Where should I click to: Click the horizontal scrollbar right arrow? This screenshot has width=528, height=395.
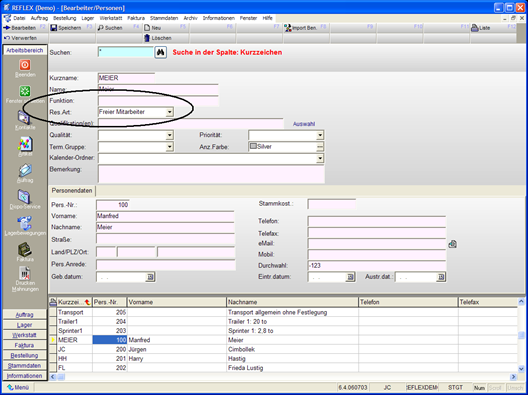point(514,377)
